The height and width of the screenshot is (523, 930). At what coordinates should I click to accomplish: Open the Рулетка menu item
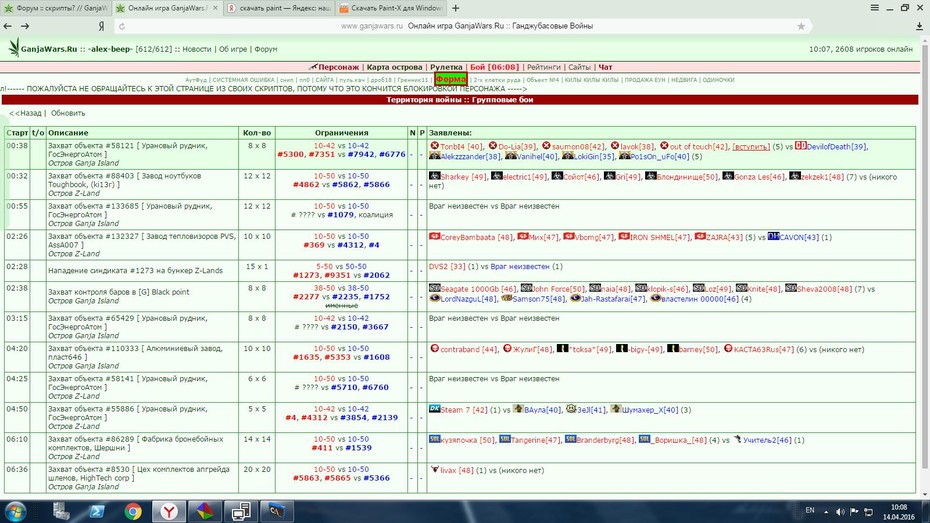(446, 67)
